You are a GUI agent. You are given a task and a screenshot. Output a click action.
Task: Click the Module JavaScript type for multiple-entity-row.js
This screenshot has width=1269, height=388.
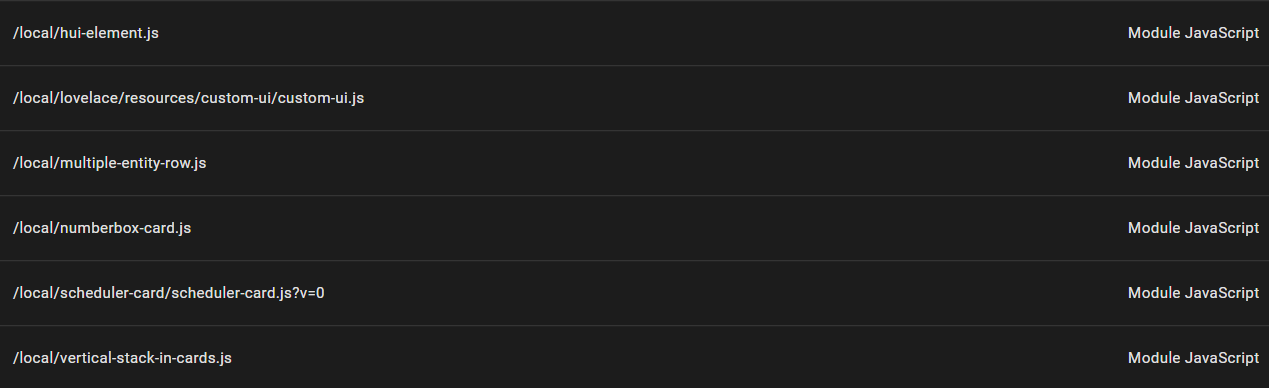click(1193, 163)
